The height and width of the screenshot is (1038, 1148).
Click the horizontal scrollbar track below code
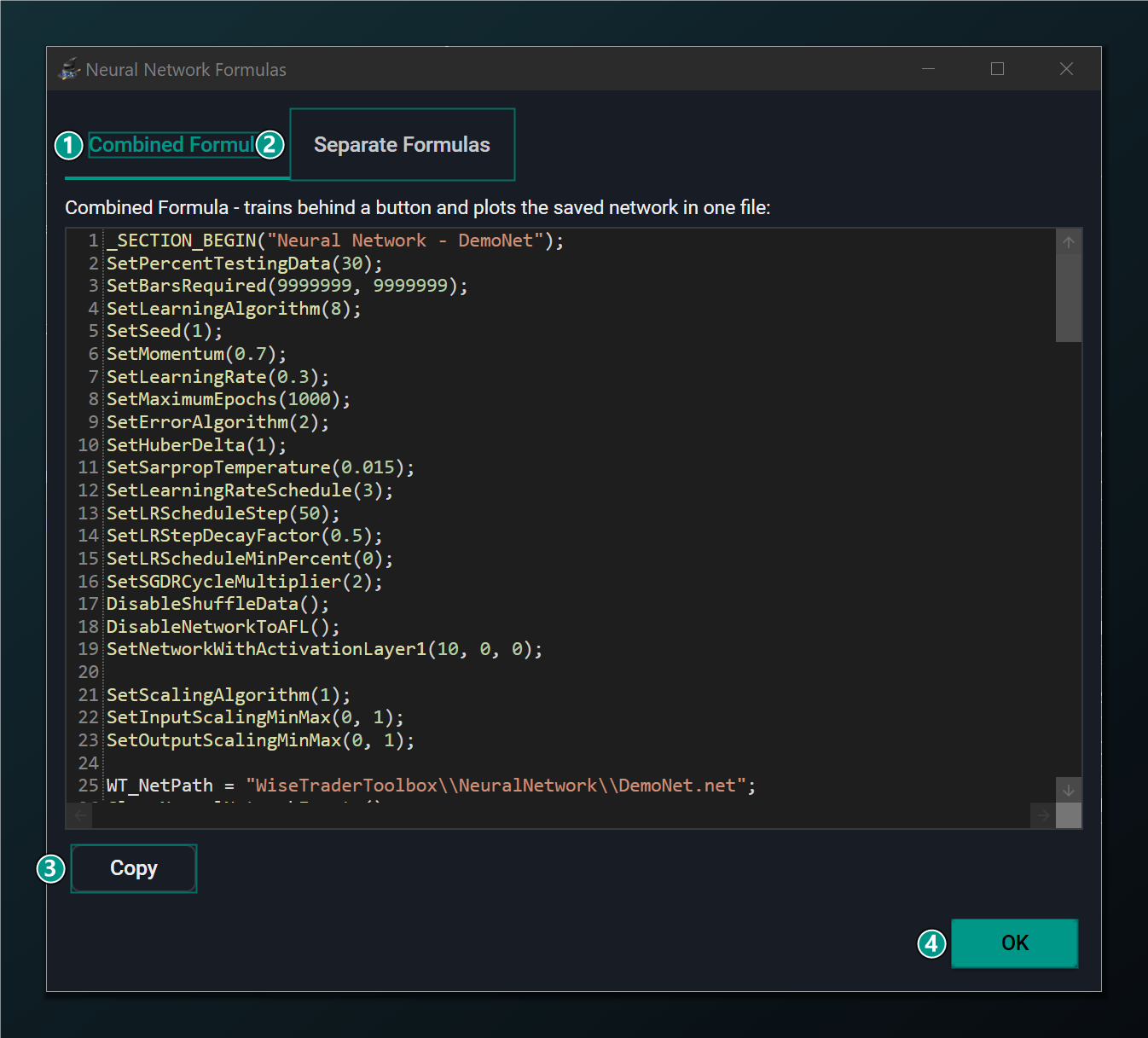(561, 815)
